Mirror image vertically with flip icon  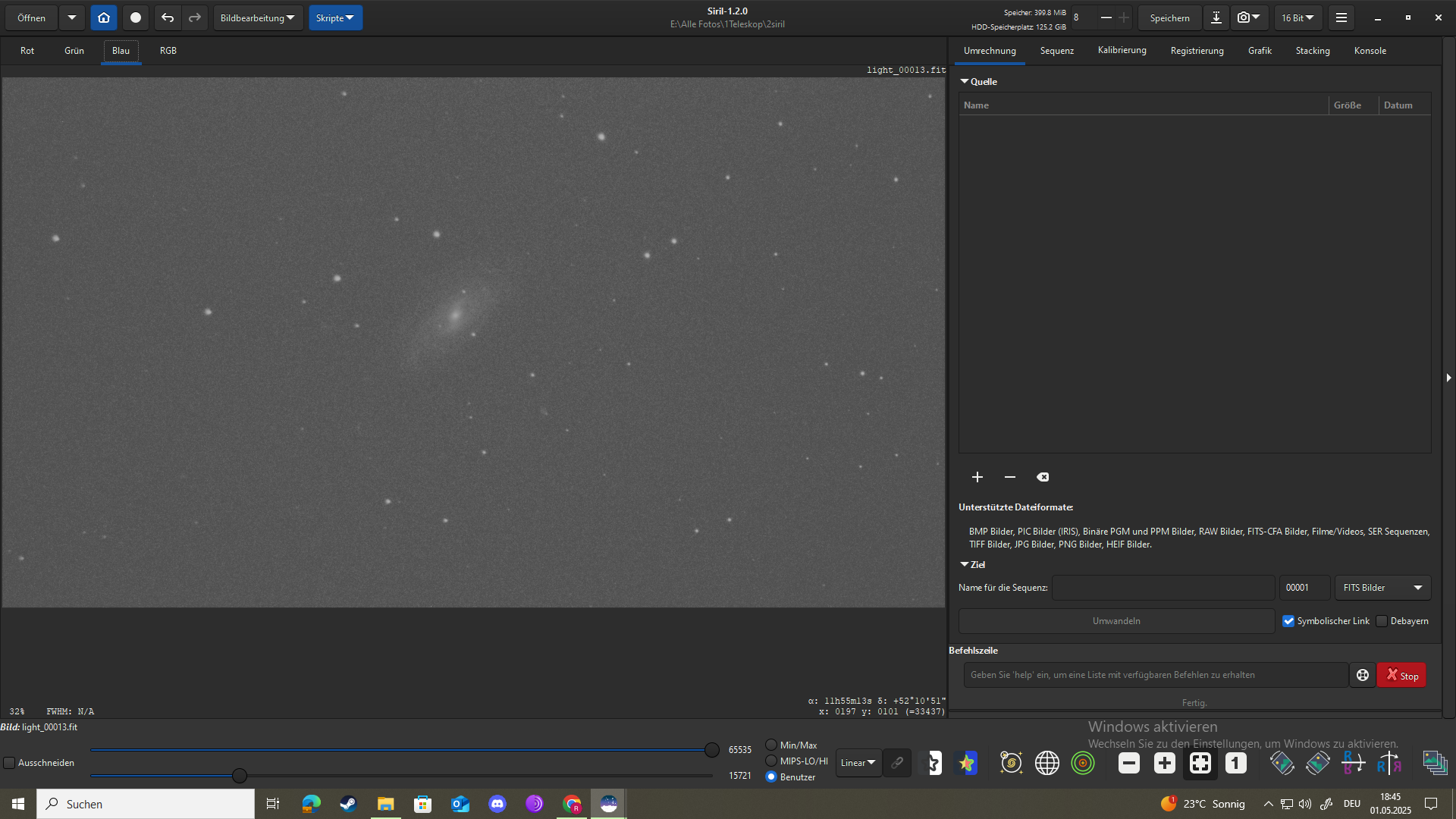coord(1354,763)
